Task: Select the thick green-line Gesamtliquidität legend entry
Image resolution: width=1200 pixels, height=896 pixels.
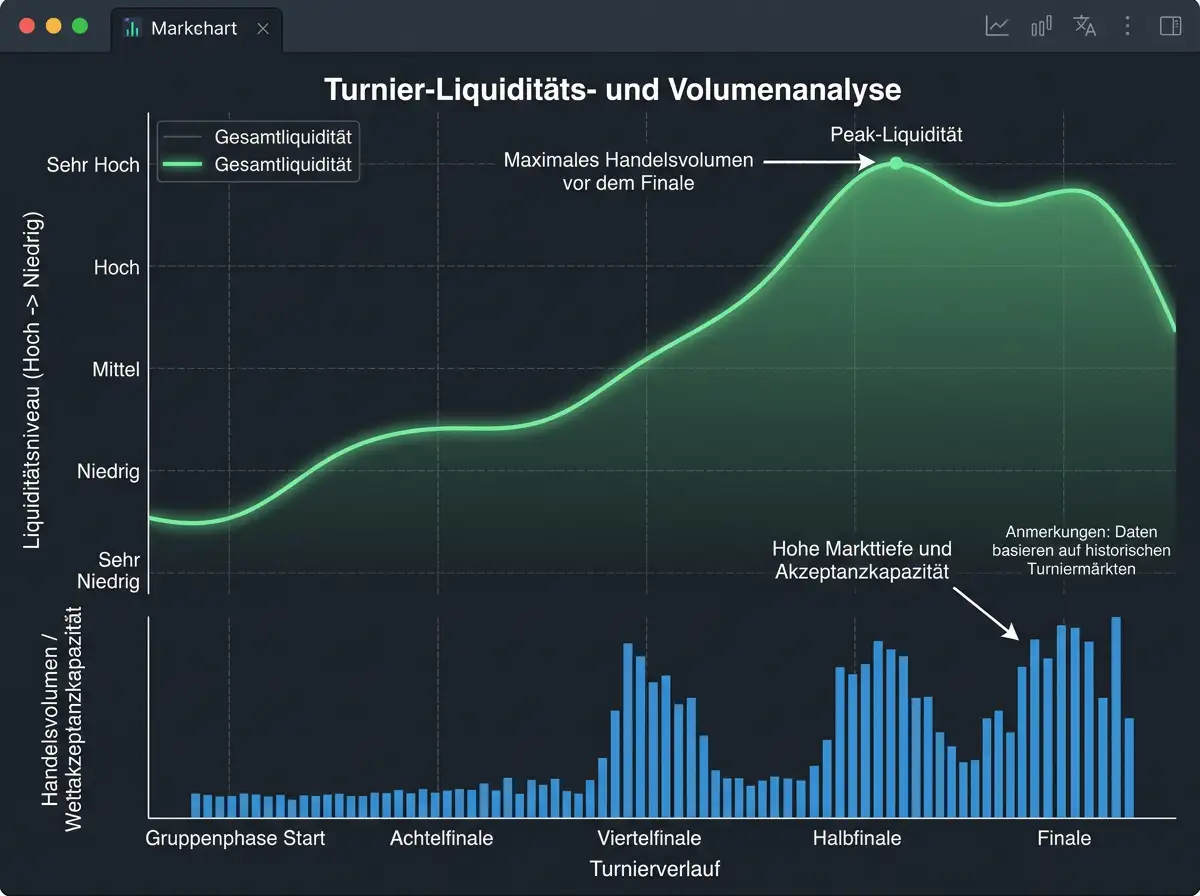Action: pyautogui.click(x=257, y=164)
